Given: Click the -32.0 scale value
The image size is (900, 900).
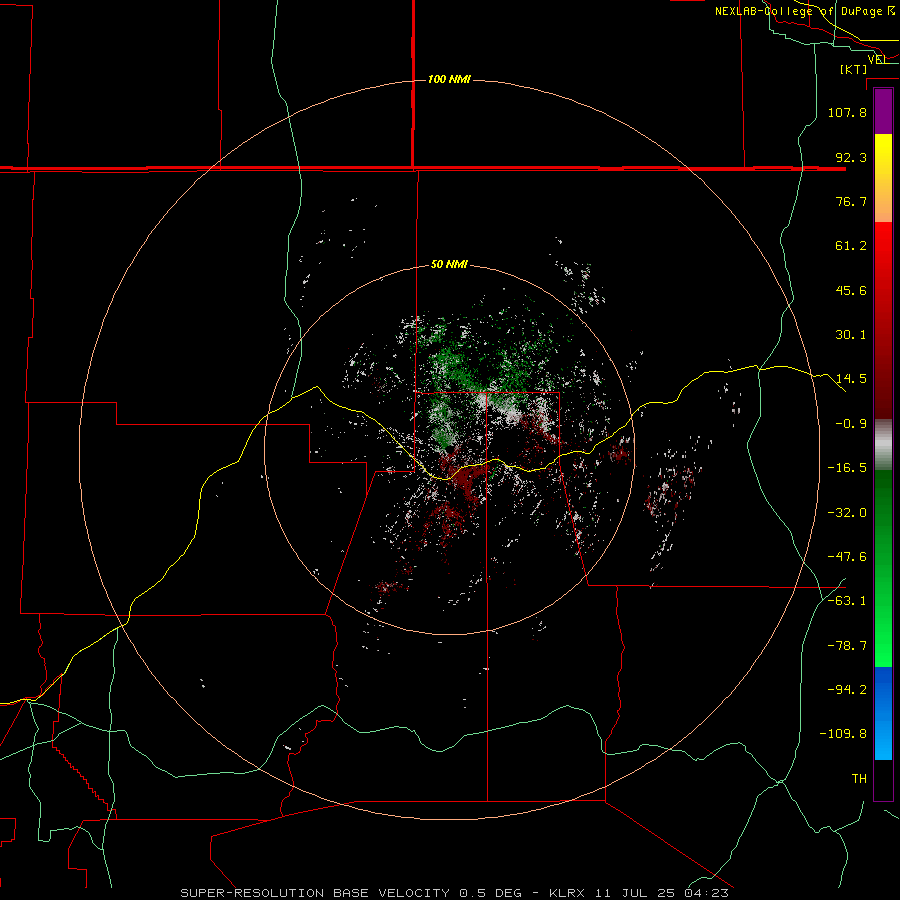Looking at the screenshot, I should (x=847, y=513).
